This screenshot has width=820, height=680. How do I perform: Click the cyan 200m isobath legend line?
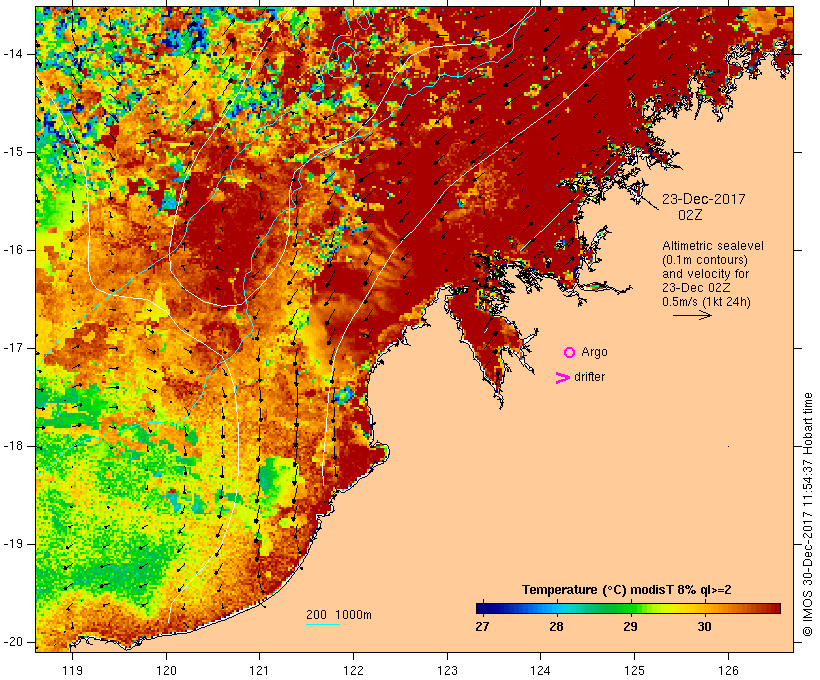click(x=323, y=624)
